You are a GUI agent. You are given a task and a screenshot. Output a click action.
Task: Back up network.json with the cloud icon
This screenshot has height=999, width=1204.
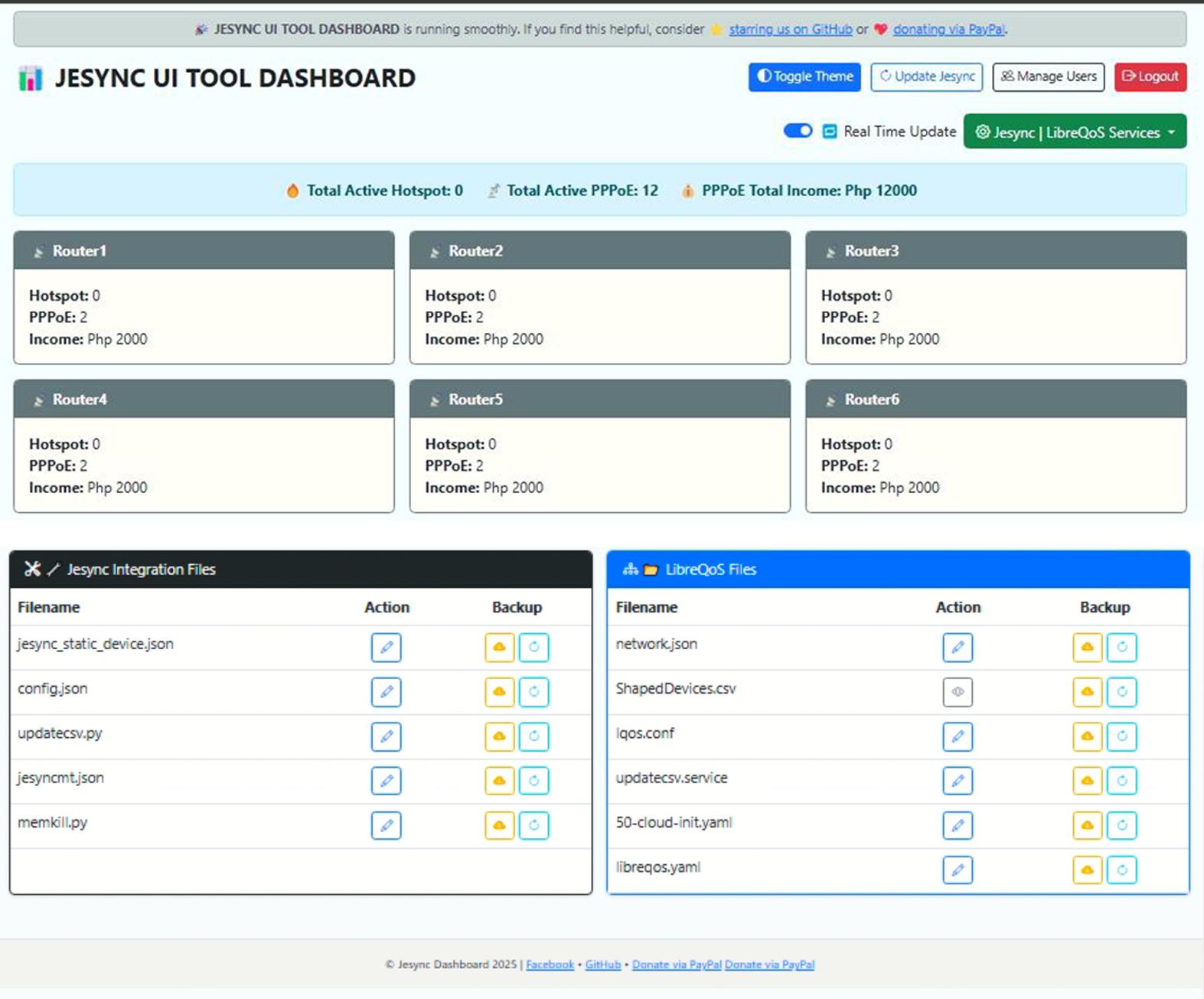pos(1088,648)
